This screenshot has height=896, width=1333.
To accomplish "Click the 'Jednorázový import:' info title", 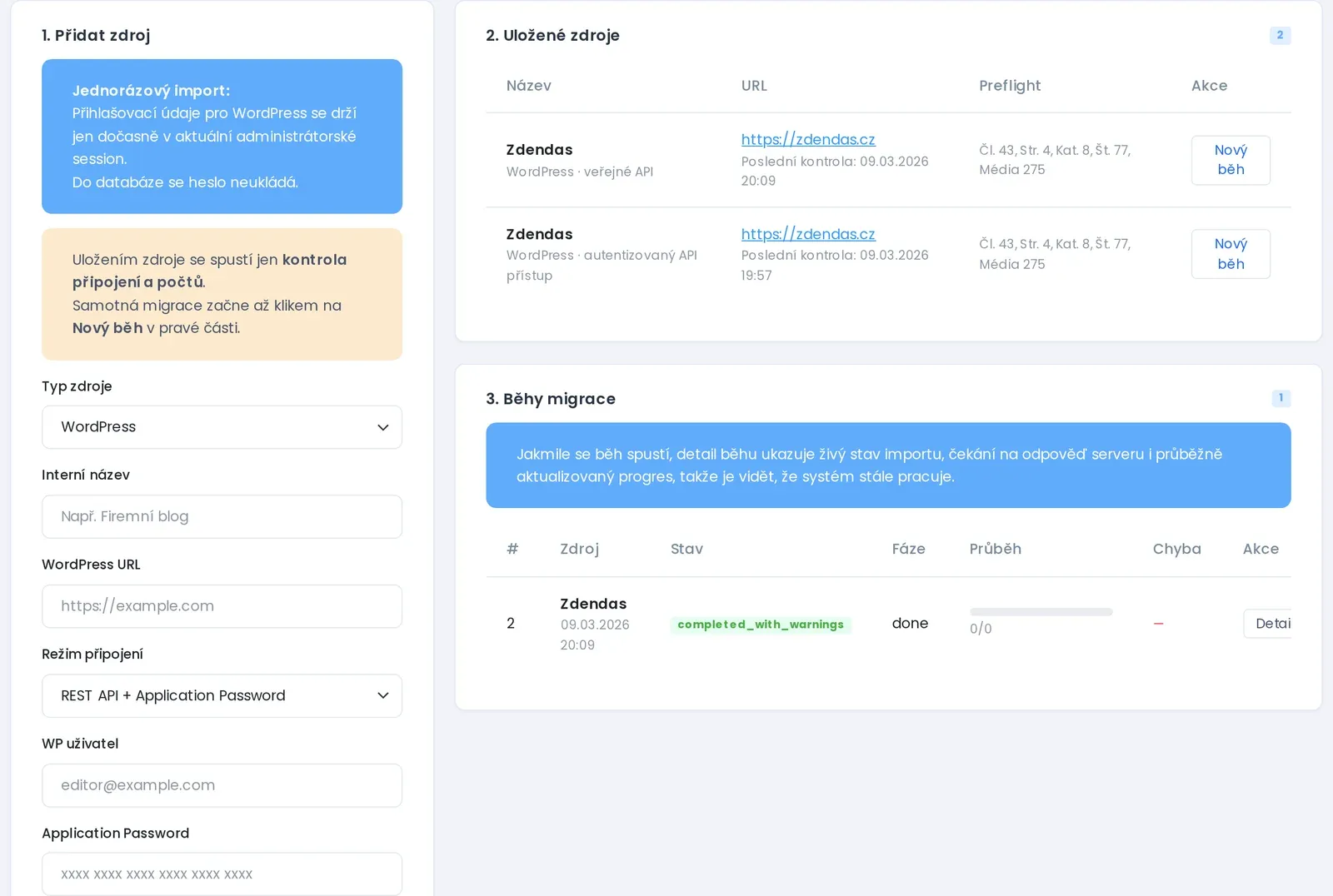I will 151,91.
